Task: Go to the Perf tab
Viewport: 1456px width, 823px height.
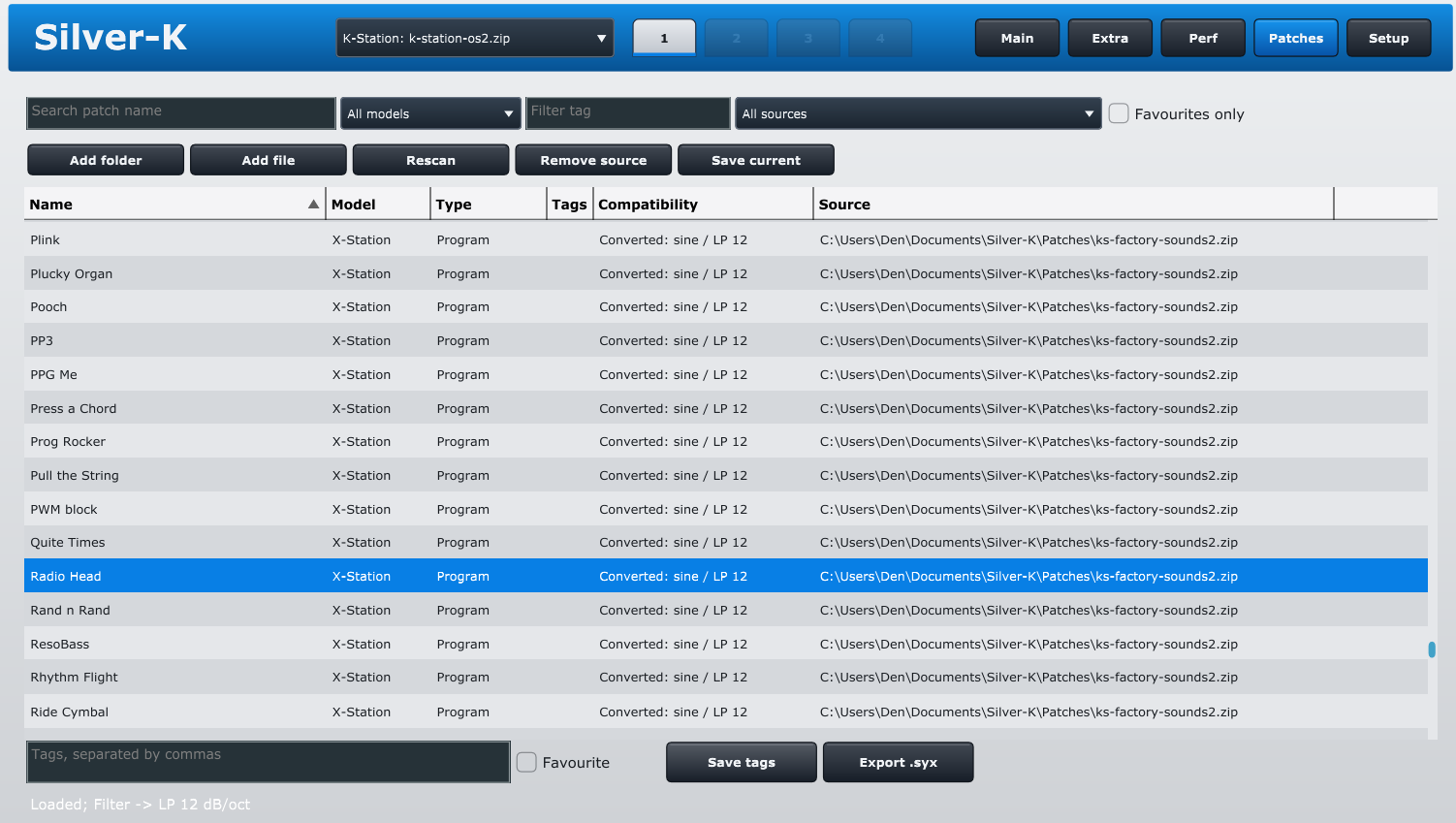Action: (1203, 38)
